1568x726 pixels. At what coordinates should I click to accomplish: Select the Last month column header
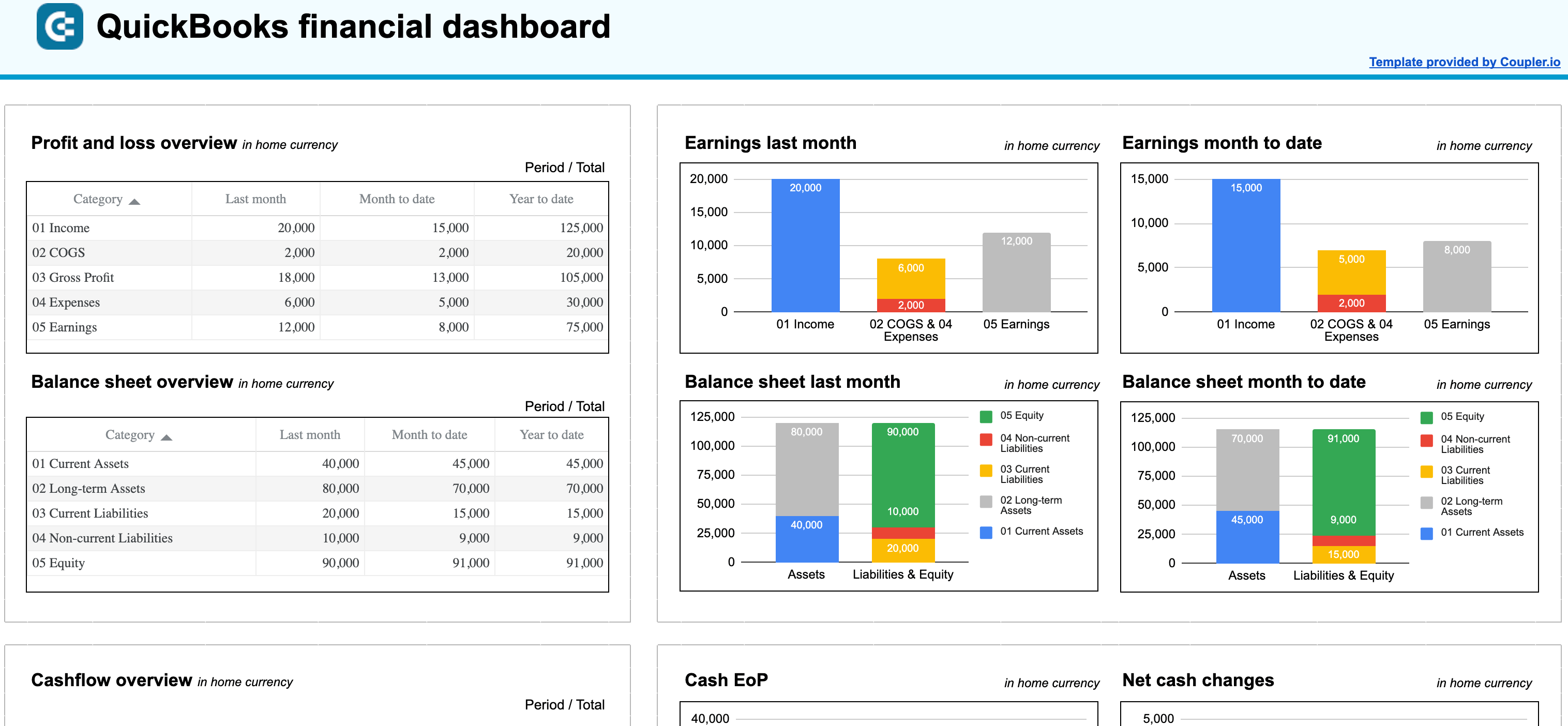[x=255, y=199]
